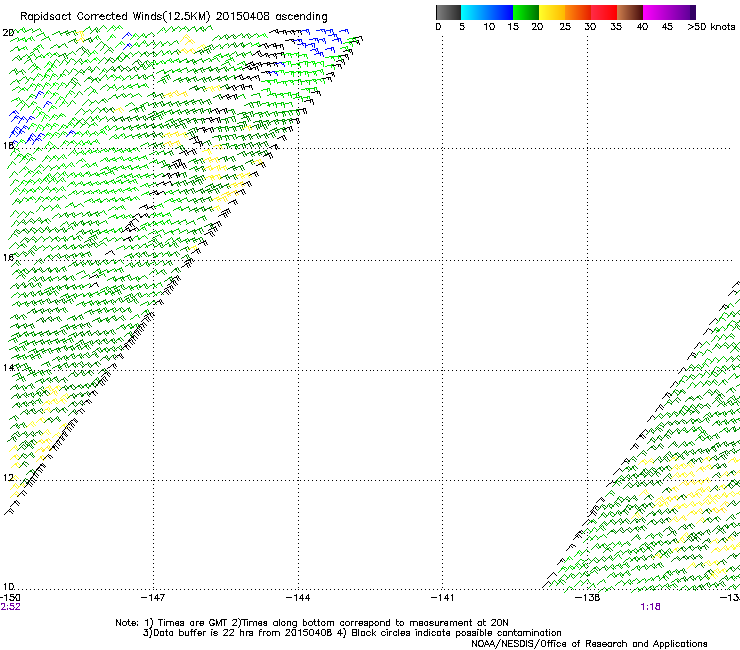Image resolution: width=740 pixels, height=650 pixels.
Task: Click the cyan-blue 5-15 knots color segment
Action: pyautogui.click(x=487, y=12)
